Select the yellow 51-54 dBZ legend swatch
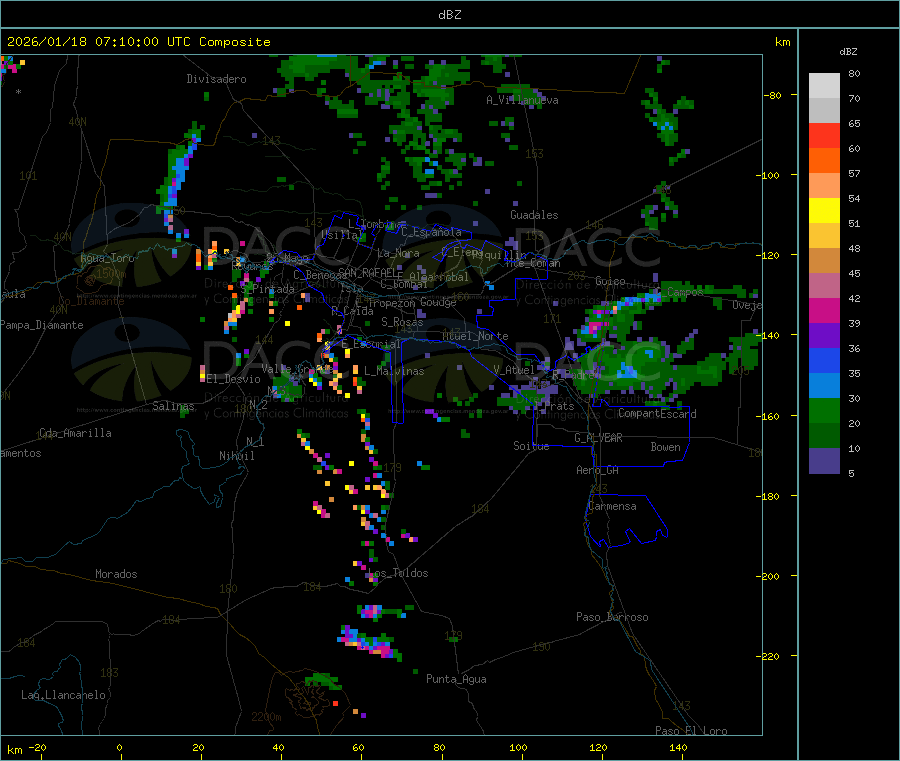This screenshot has height=761, width=900. 824,211
